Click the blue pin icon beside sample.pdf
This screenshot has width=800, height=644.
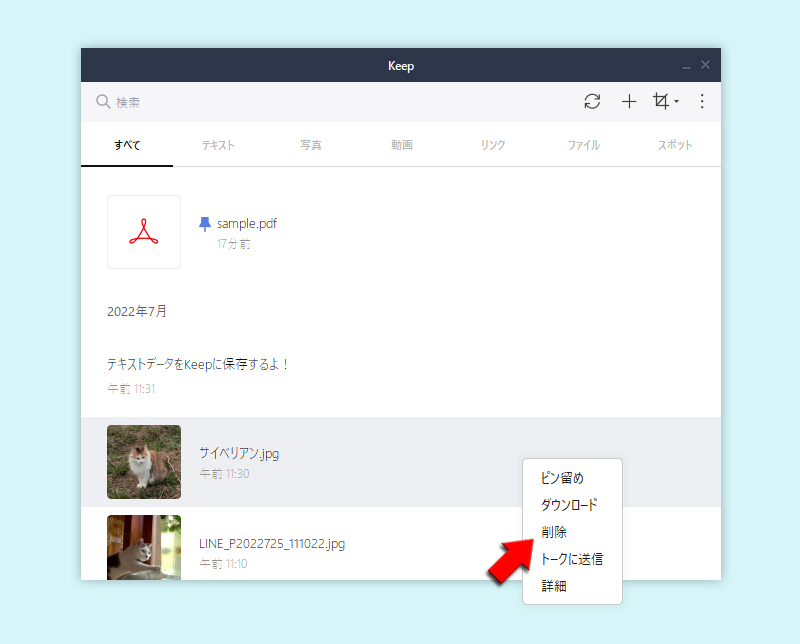205,223
